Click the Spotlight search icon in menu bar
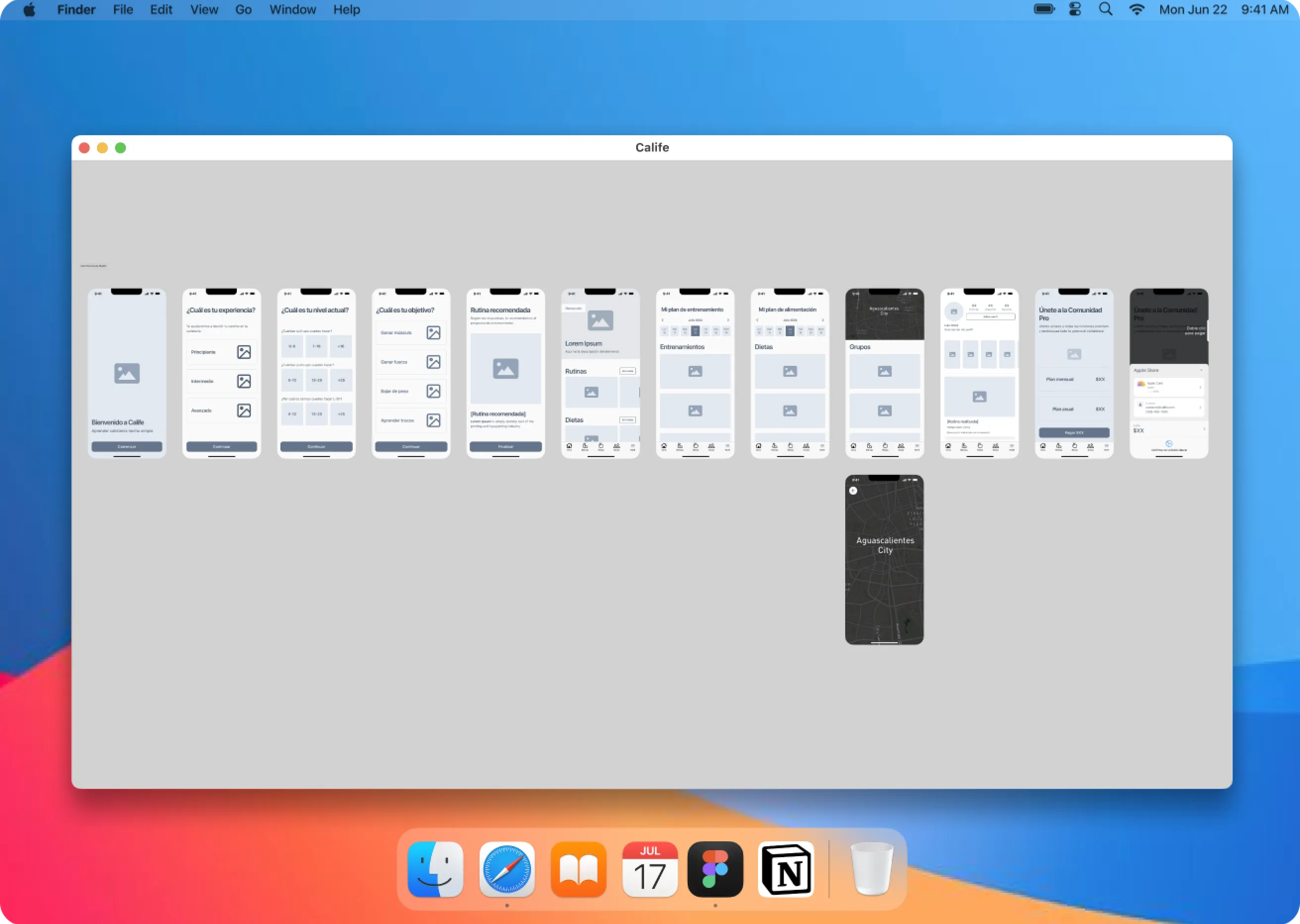Screen dimensions: 1300x924 pos(1105,10)
